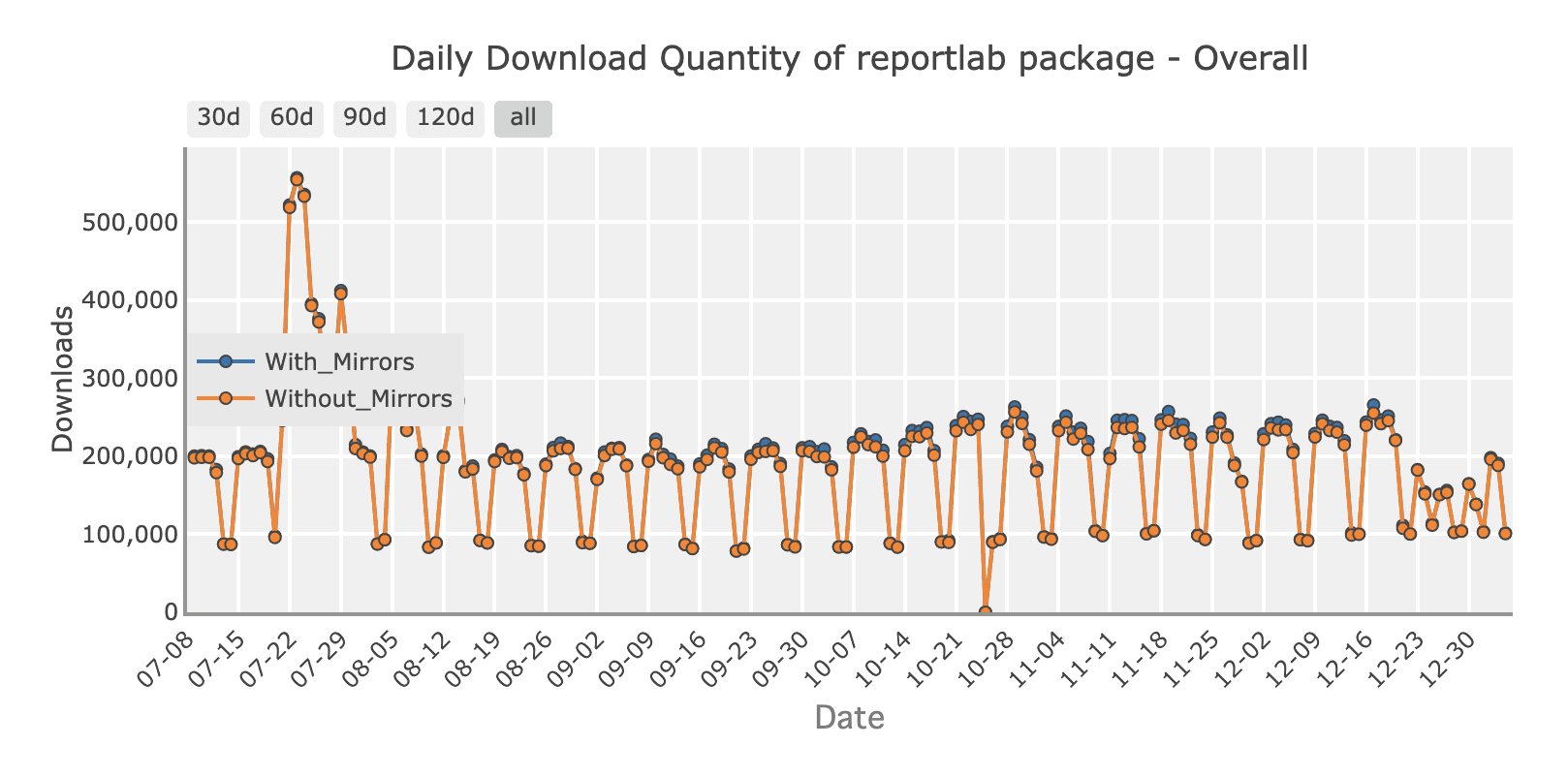Click the blue With_Mirrors legend marker icon
Viewport: 1568px width, 777px height.
pos(225,361)
